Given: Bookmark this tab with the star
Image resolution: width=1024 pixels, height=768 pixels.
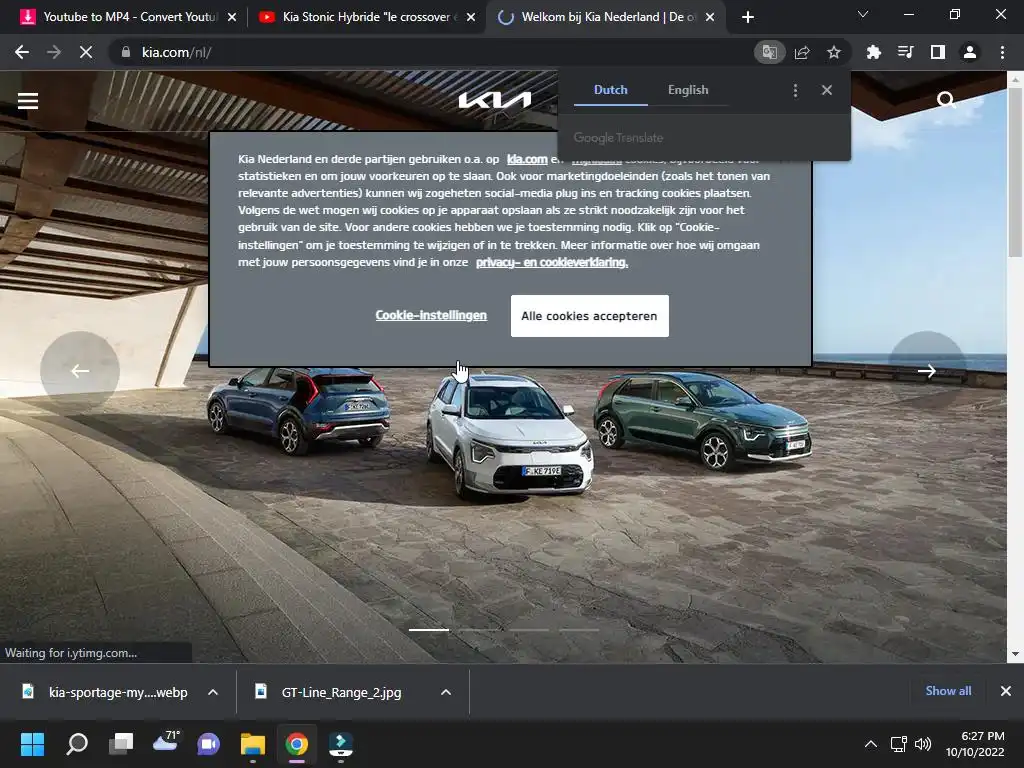Looking at the screenshot, I should click(834, 52).
